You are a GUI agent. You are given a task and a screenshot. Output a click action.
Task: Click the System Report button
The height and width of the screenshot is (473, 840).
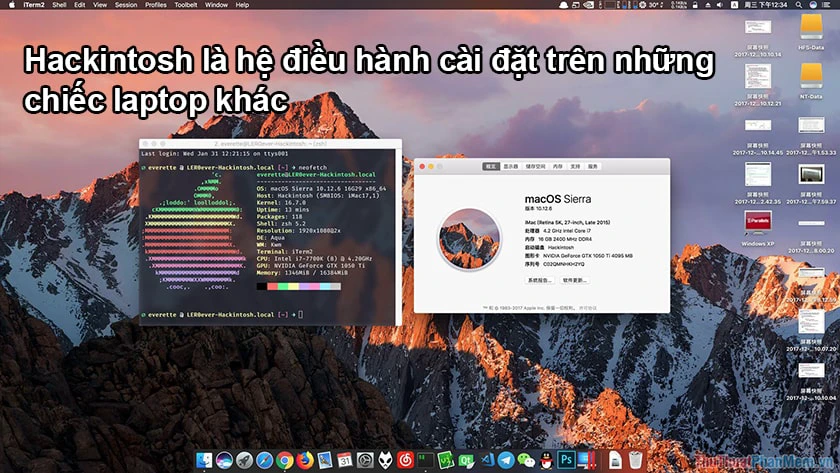[539, 280]
